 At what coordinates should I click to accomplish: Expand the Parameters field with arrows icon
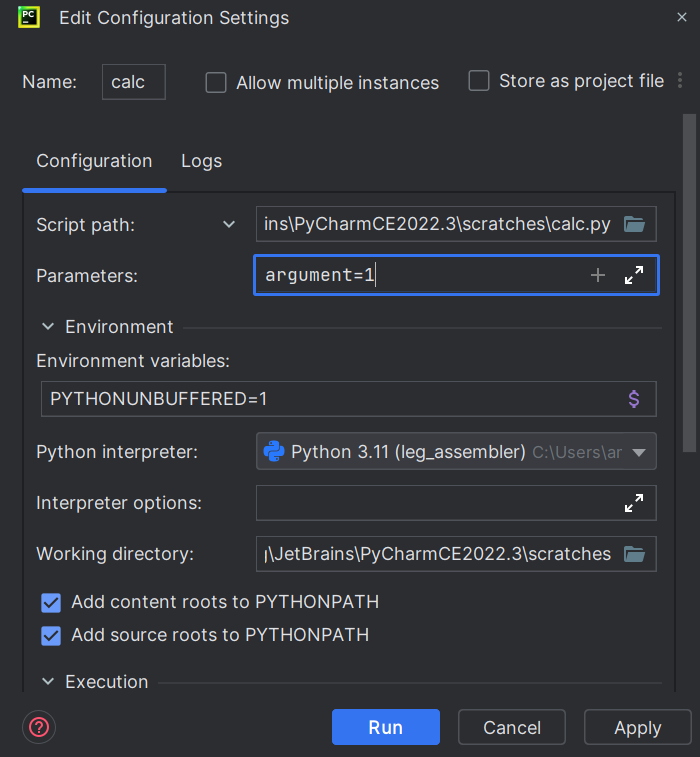634,275
